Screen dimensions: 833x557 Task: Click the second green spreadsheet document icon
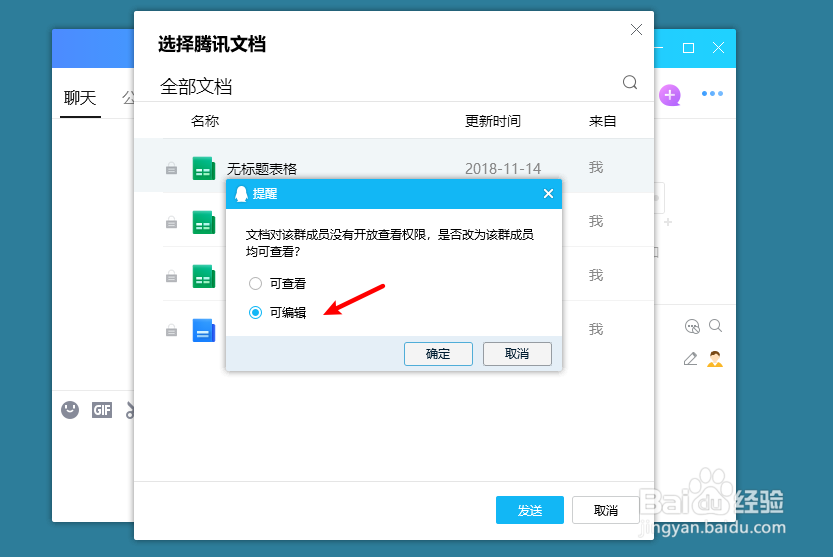click(x=203, y=222)
